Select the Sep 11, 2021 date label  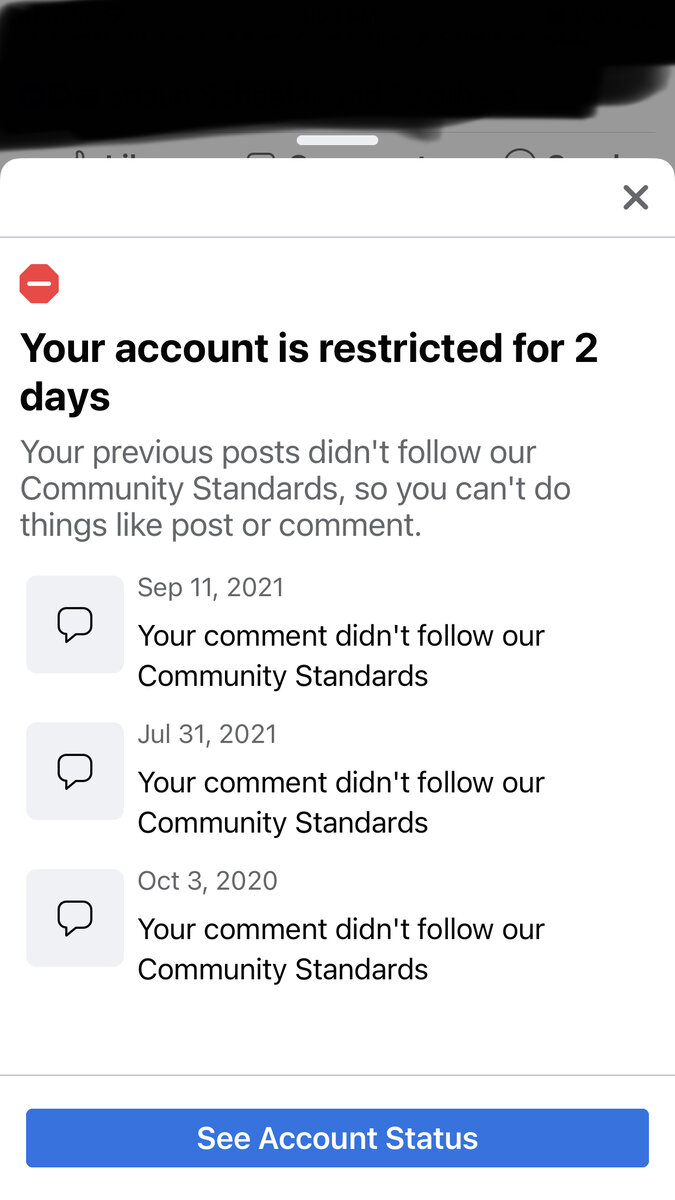(x=210, y=587)
